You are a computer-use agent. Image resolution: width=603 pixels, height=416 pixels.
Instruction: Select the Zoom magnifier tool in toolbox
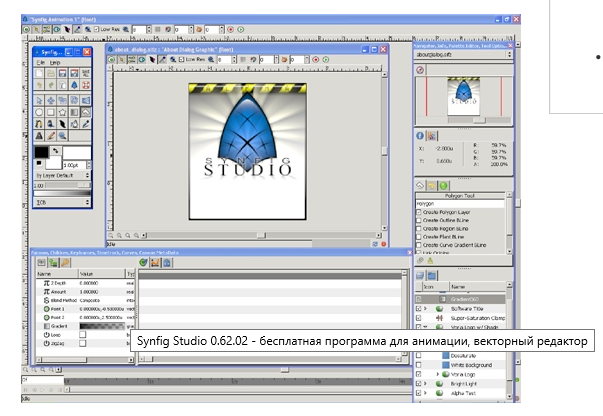(62, 136)
